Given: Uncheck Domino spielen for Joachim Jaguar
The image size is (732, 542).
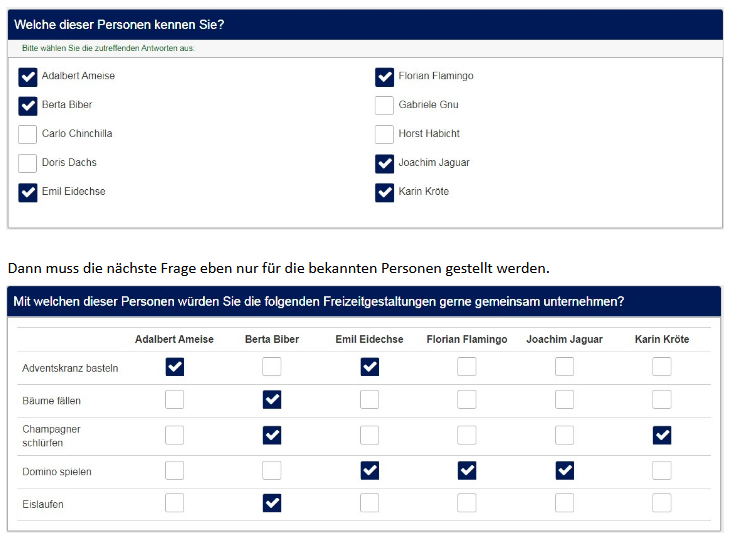Looking at the screenshot, I should [564, 470].
